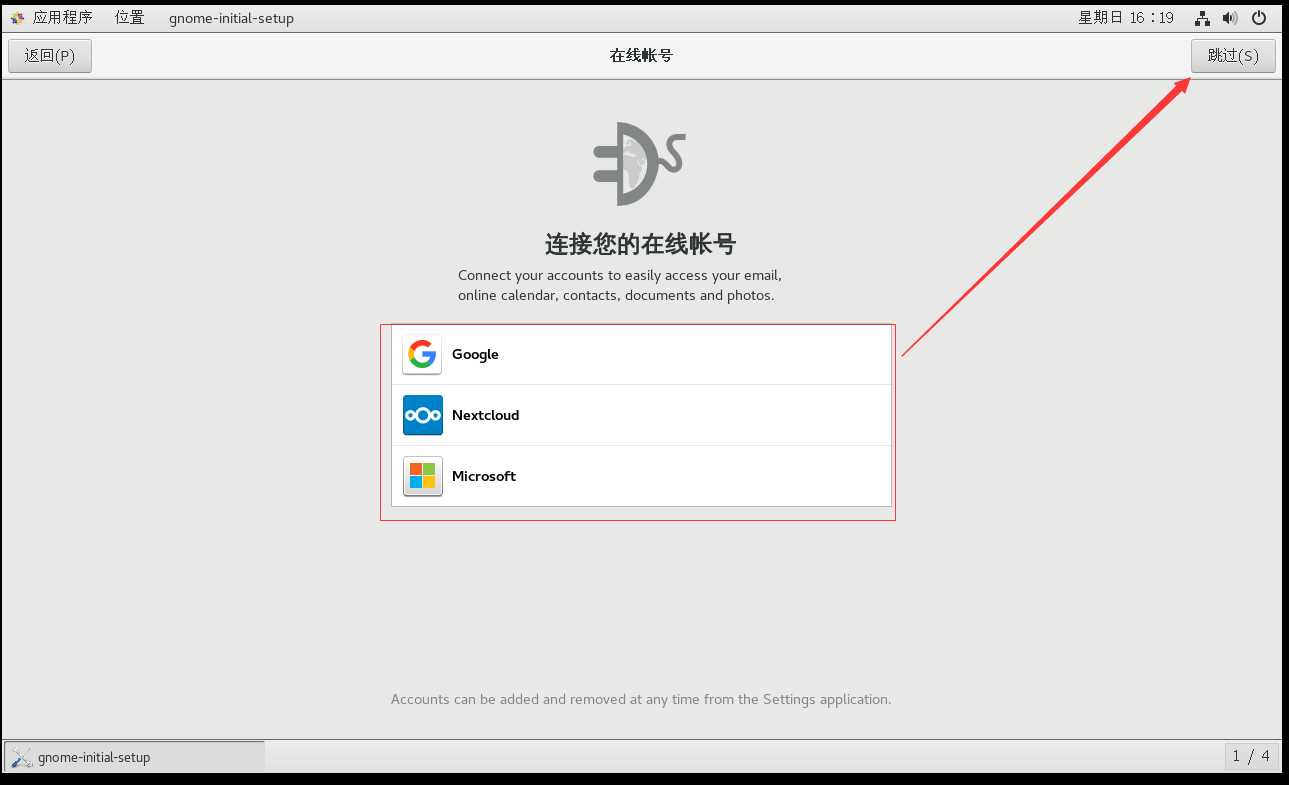Click the Accounts can be added footer note

pyautogui.click(x=641, y=699)
